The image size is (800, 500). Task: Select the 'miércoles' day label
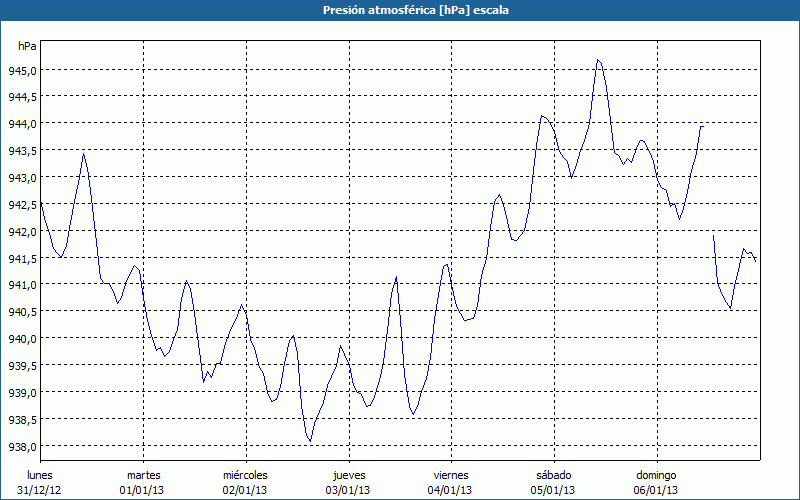pos(245,474)
